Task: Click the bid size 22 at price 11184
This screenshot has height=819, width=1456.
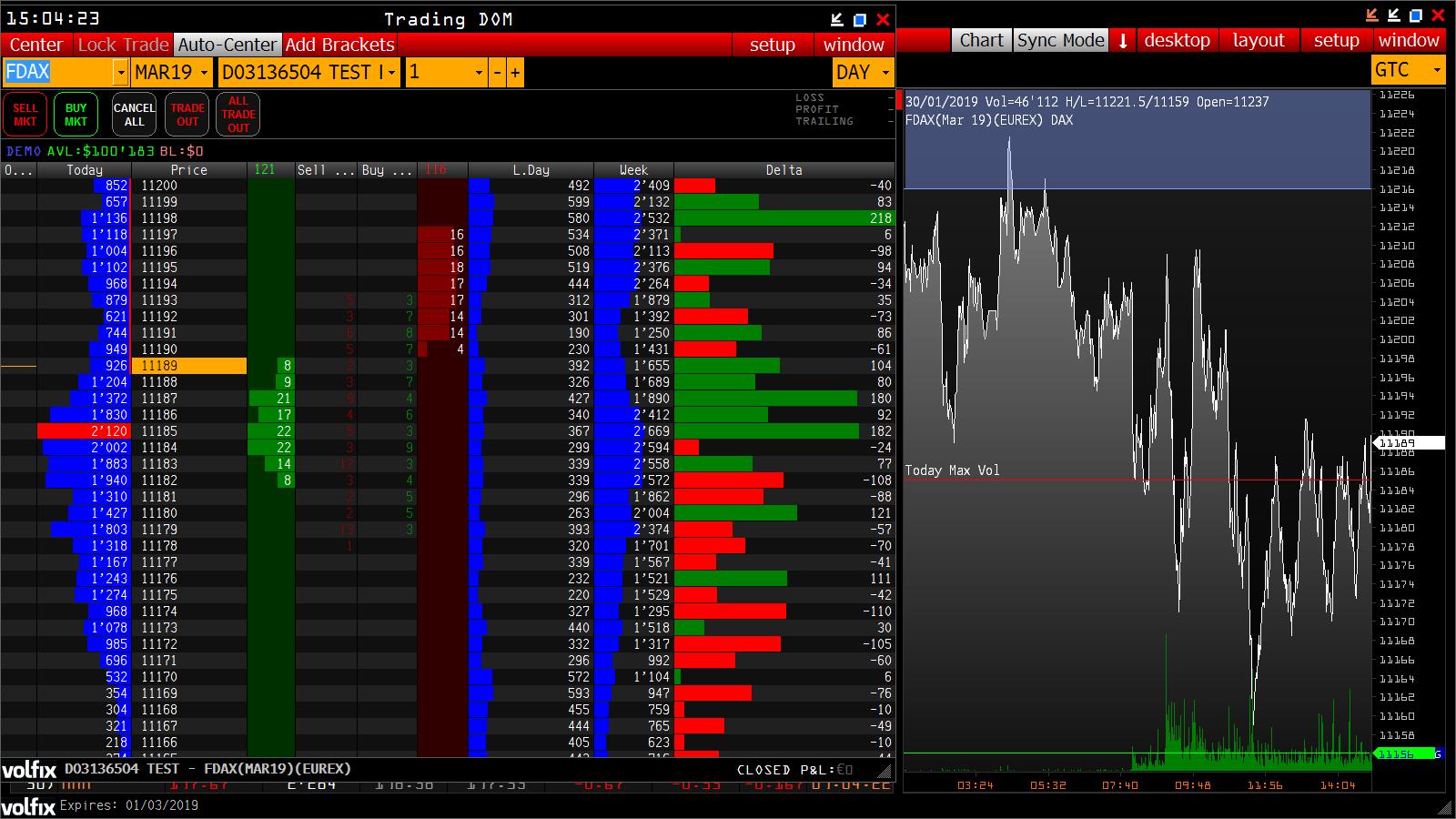Action: coord(271,448)
